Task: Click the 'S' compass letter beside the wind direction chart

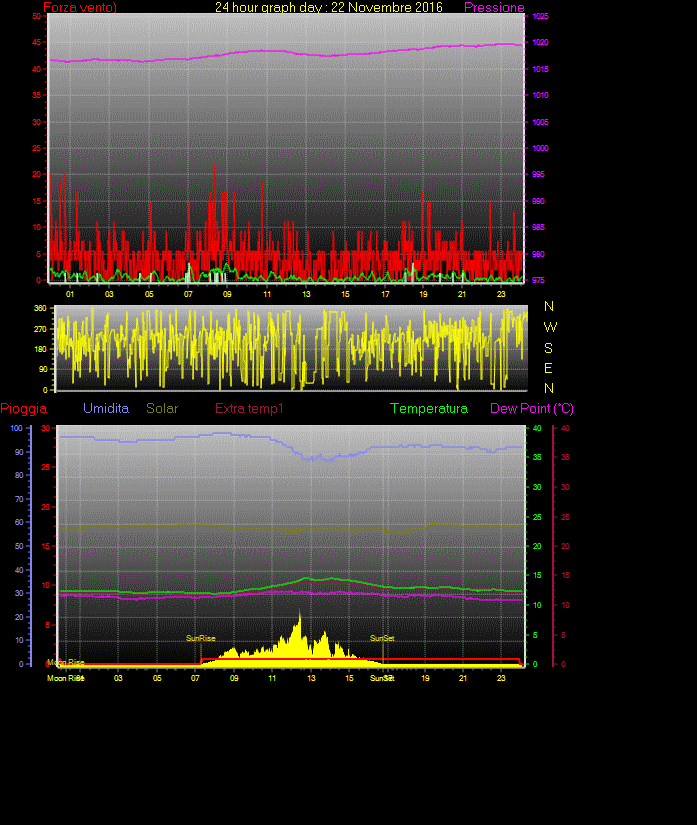Action: 548,348
